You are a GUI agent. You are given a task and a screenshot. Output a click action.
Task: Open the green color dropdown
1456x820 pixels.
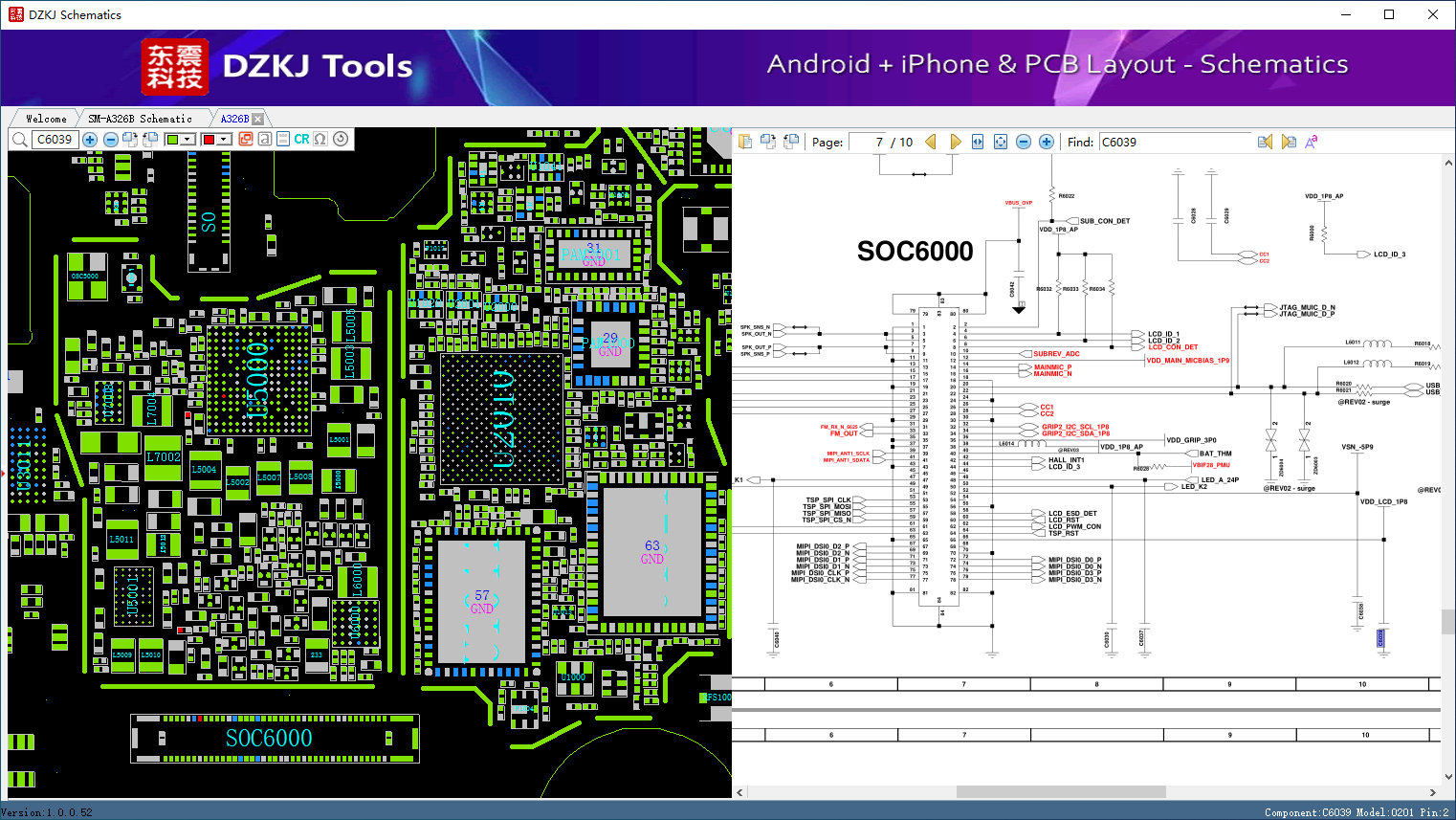point(188,140)
